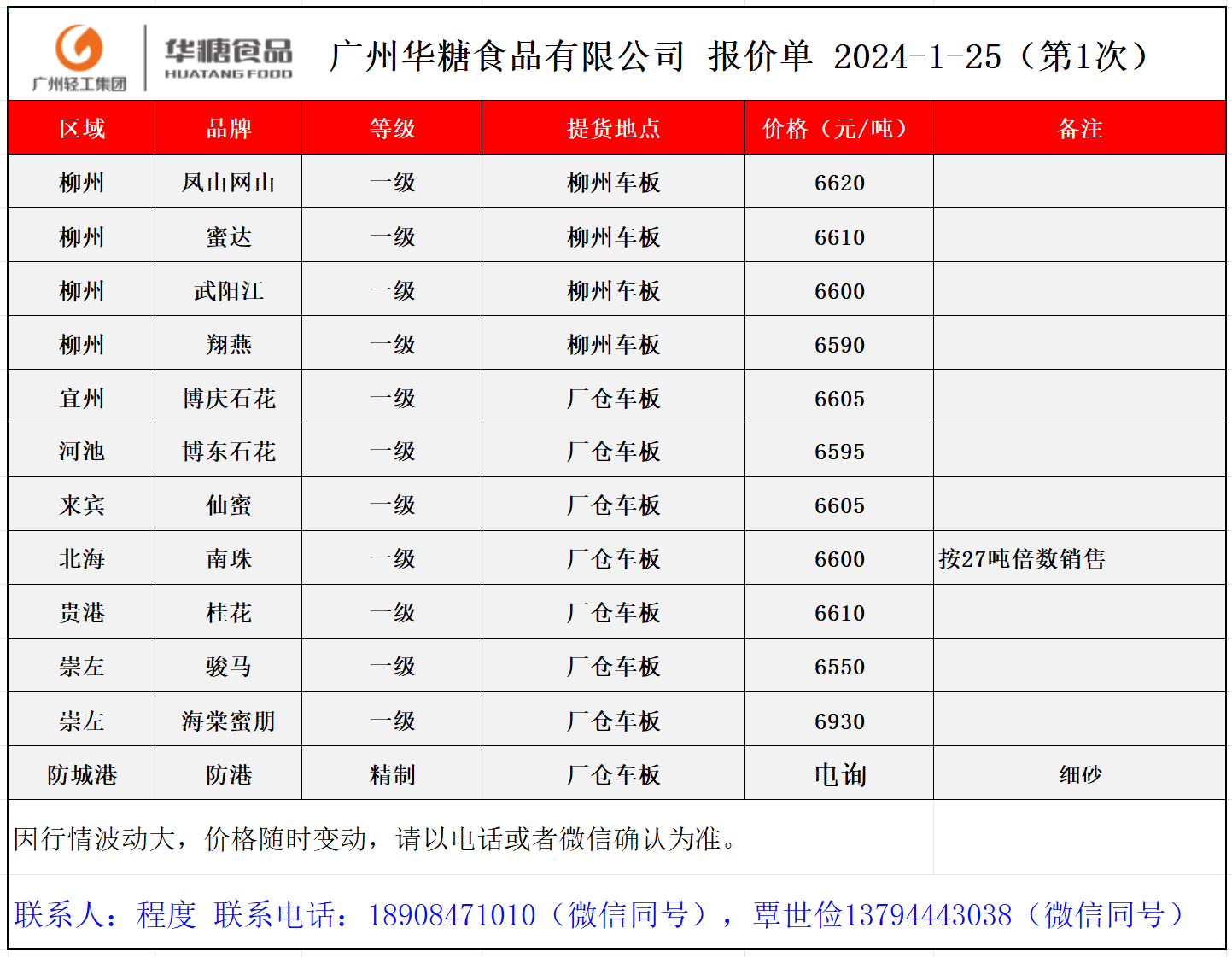The height and width of the screenshot is (957, 1232).
Task: Select the 6620 price cell
Action: 839,183
